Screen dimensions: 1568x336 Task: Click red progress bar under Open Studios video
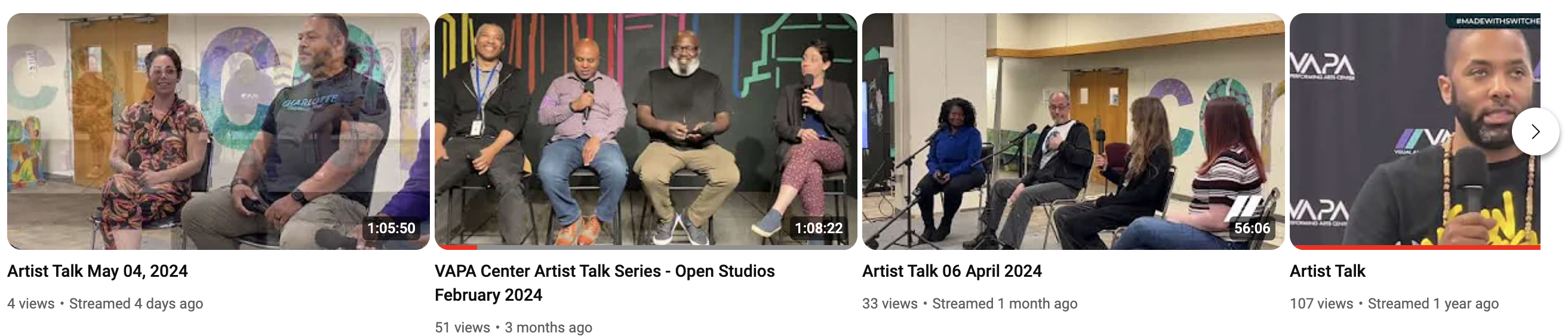point(456,247)
